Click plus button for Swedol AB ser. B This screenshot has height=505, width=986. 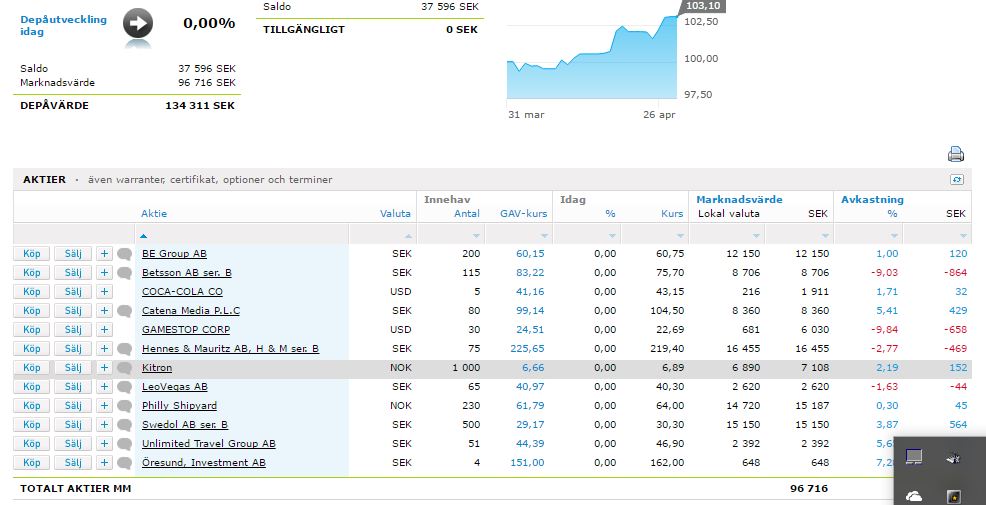(x=104, y=425)
